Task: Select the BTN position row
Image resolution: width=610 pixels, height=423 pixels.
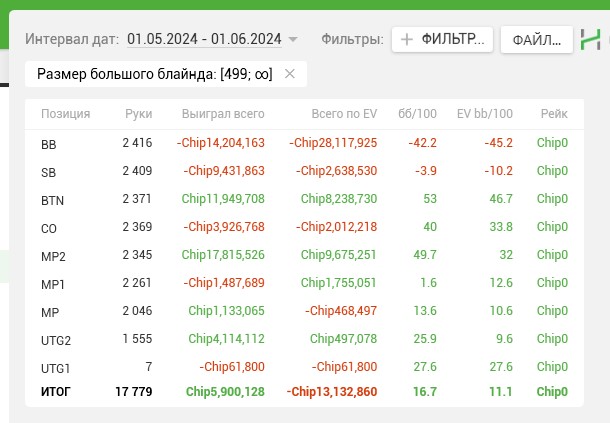Action: click(304, 199)
